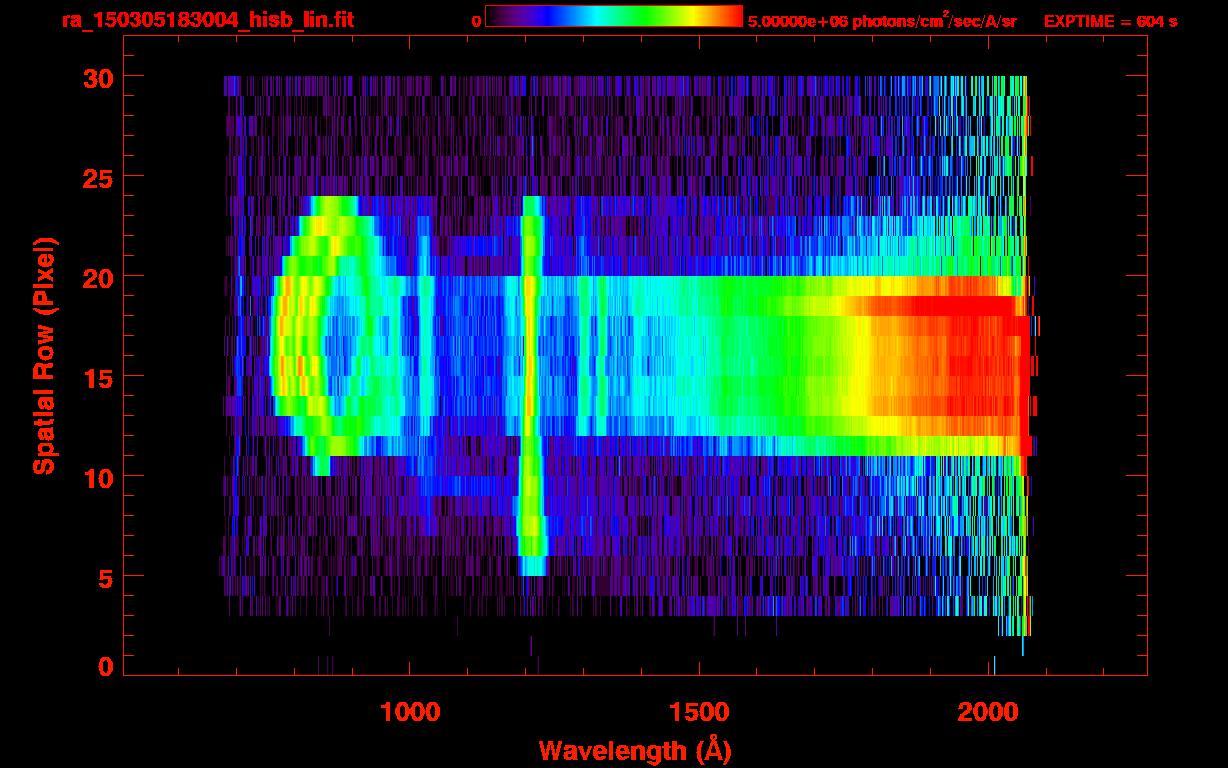This screenshot has height=768, width=1228.
Task: Click the EXPTIME = 604 s label
Action: (x=1110, y=21)
